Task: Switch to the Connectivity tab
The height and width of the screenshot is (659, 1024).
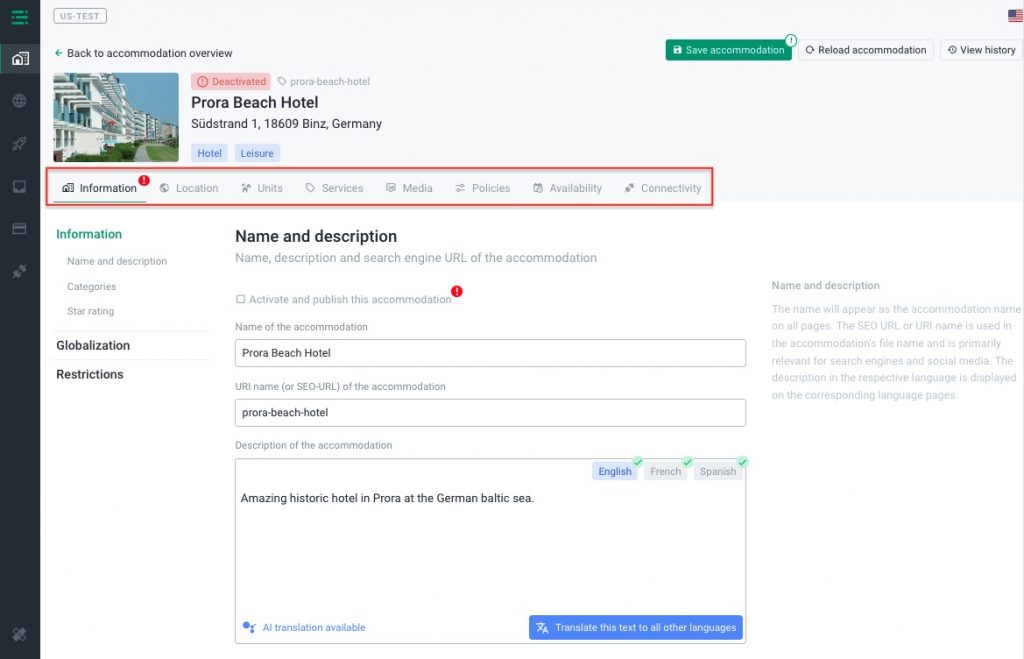Action: [663, 188]
